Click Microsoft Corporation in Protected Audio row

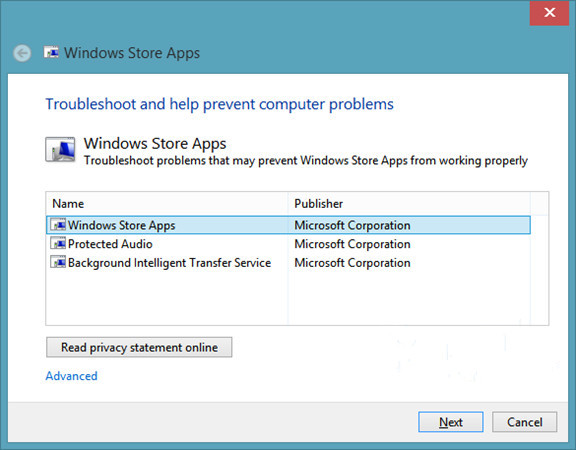(352, 244)
